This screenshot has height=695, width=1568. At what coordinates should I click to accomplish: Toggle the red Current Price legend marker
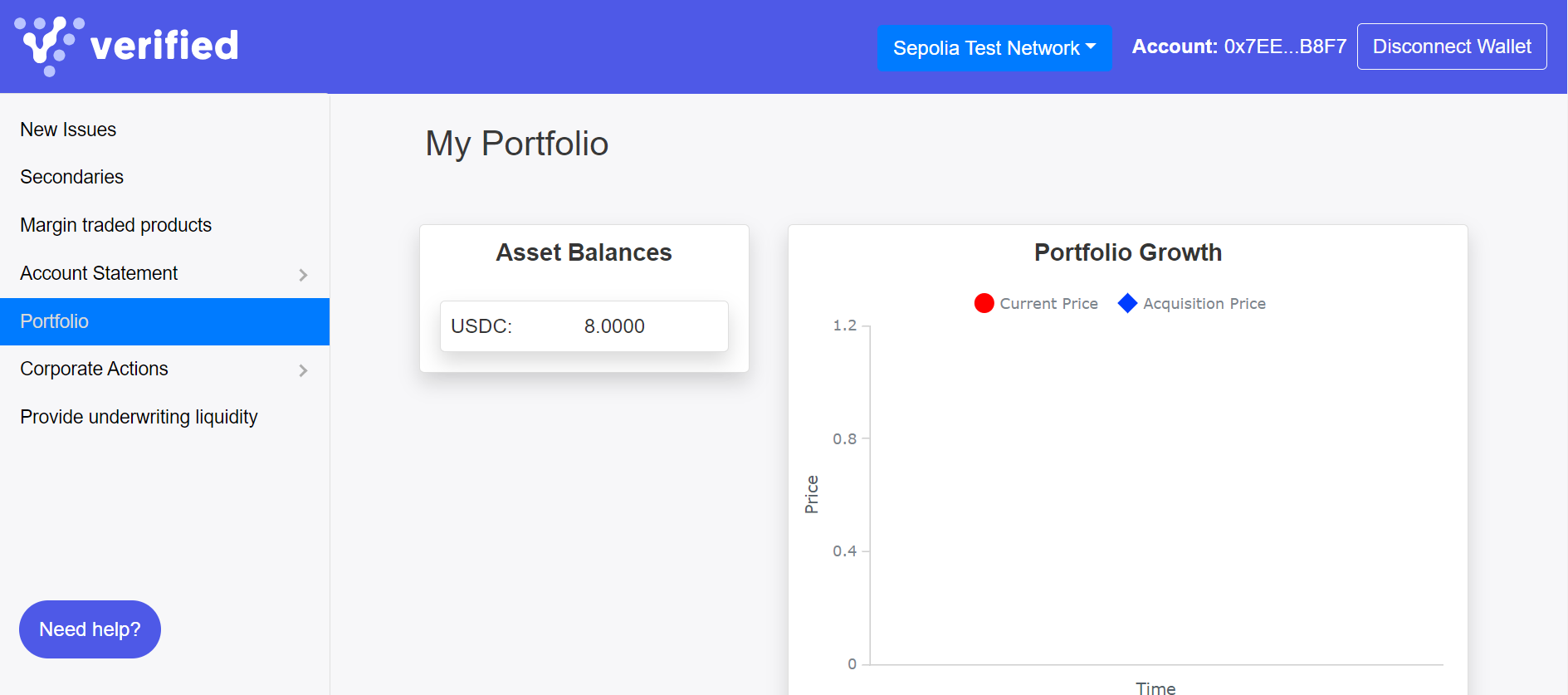click(x=984, y=303)
